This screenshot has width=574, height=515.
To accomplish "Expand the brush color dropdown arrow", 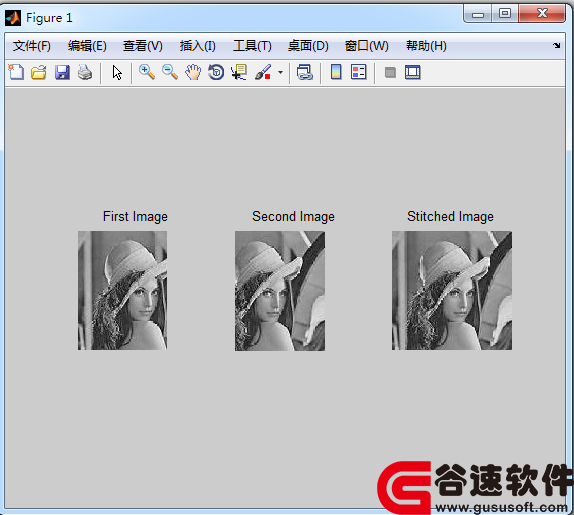I will [x=280, y=72].
